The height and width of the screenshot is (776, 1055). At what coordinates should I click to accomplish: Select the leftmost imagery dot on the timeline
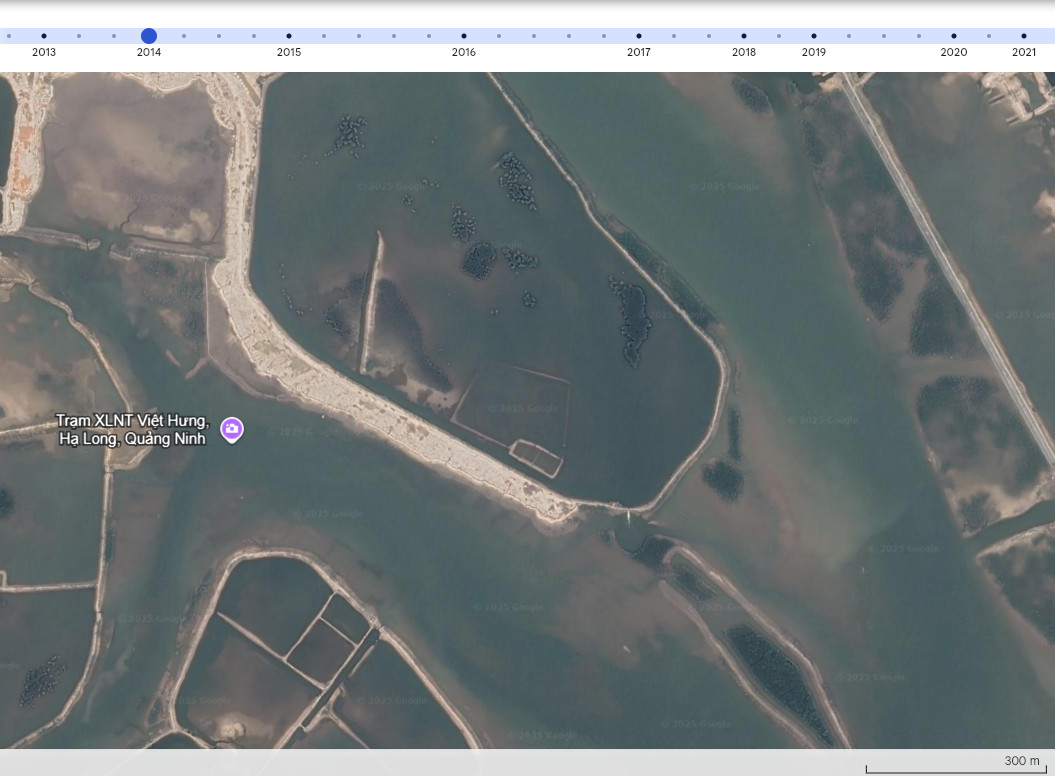[8, 36]
